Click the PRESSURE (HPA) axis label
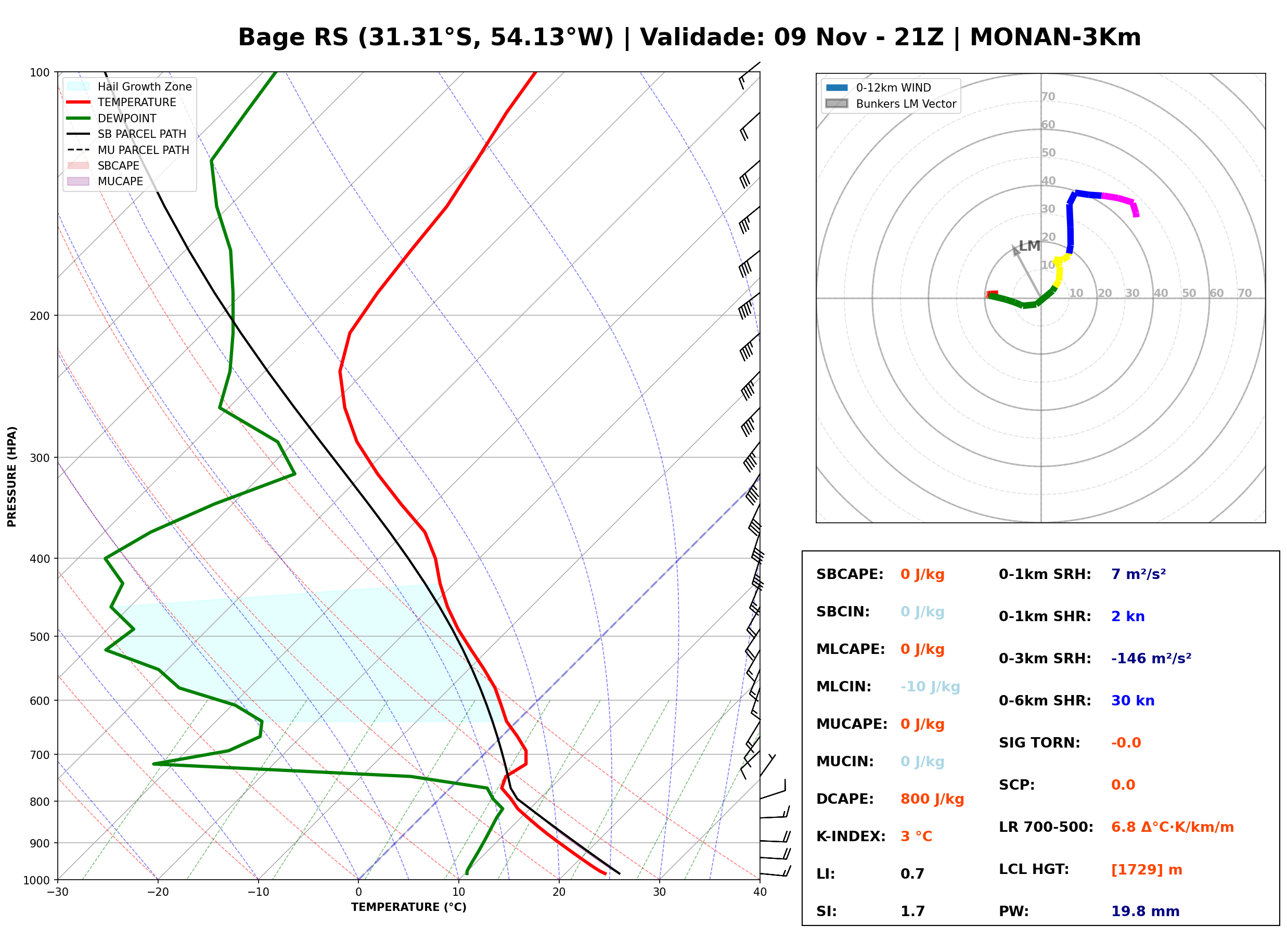Viewport: 1287px width, 952px height. [12, 477]
